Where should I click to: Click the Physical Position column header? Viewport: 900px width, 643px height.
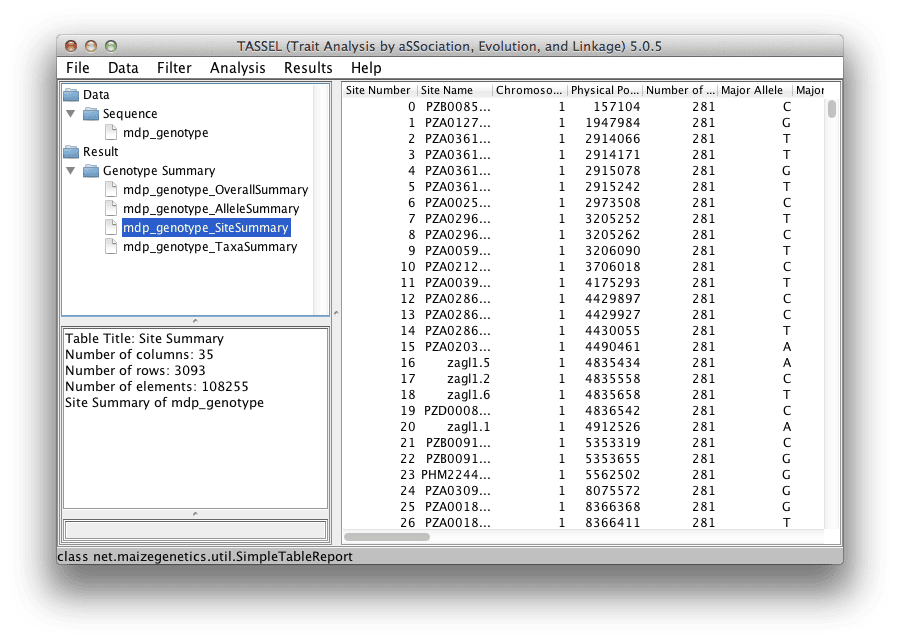[x=604, y=90]
